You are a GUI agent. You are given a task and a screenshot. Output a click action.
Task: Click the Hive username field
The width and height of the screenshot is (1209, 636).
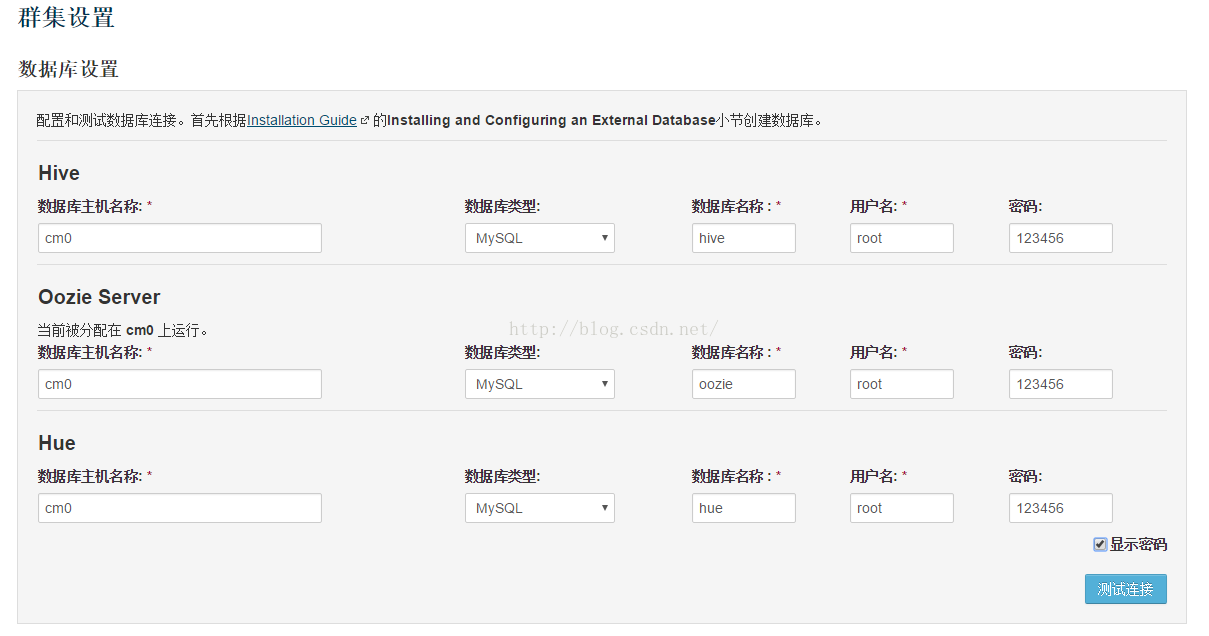click(x=901, y=238)
